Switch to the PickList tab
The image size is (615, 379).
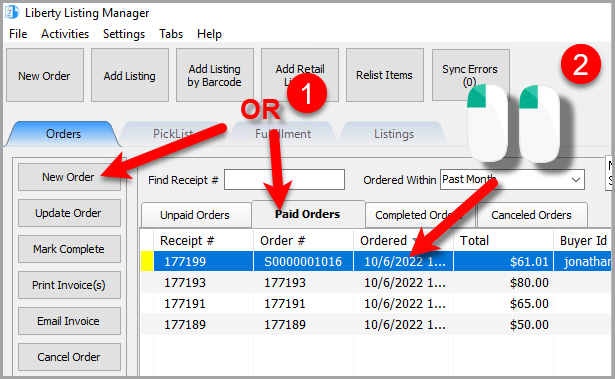(x=173, y=134)
